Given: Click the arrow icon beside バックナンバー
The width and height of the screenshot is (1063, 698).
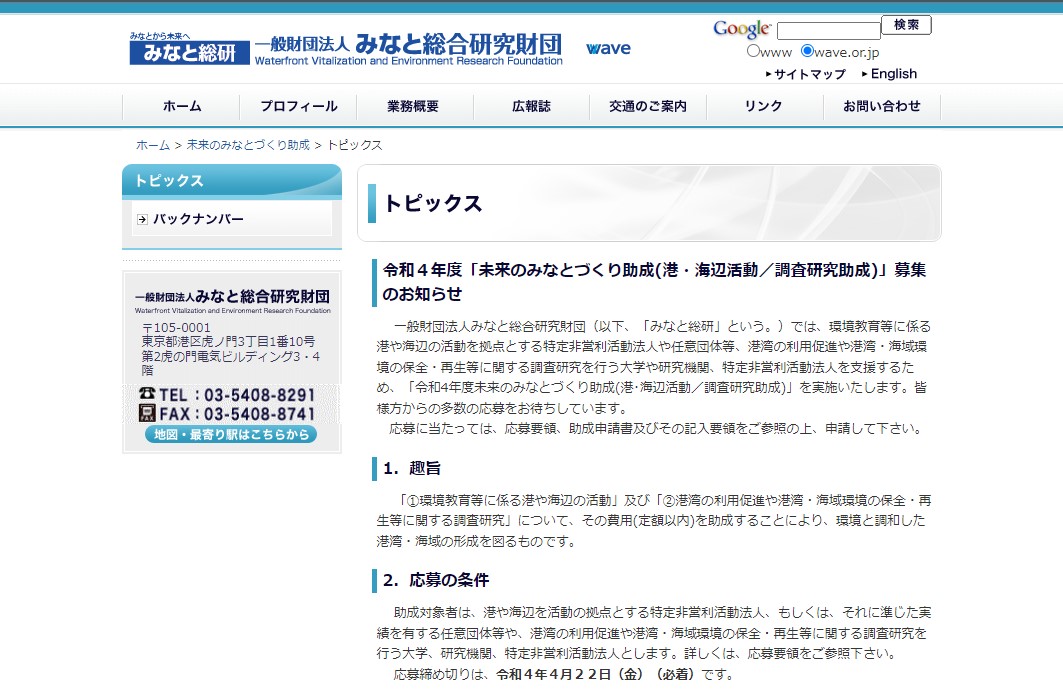Looking at the screenshot, I should pyautogui.click(x=142, y=219).
